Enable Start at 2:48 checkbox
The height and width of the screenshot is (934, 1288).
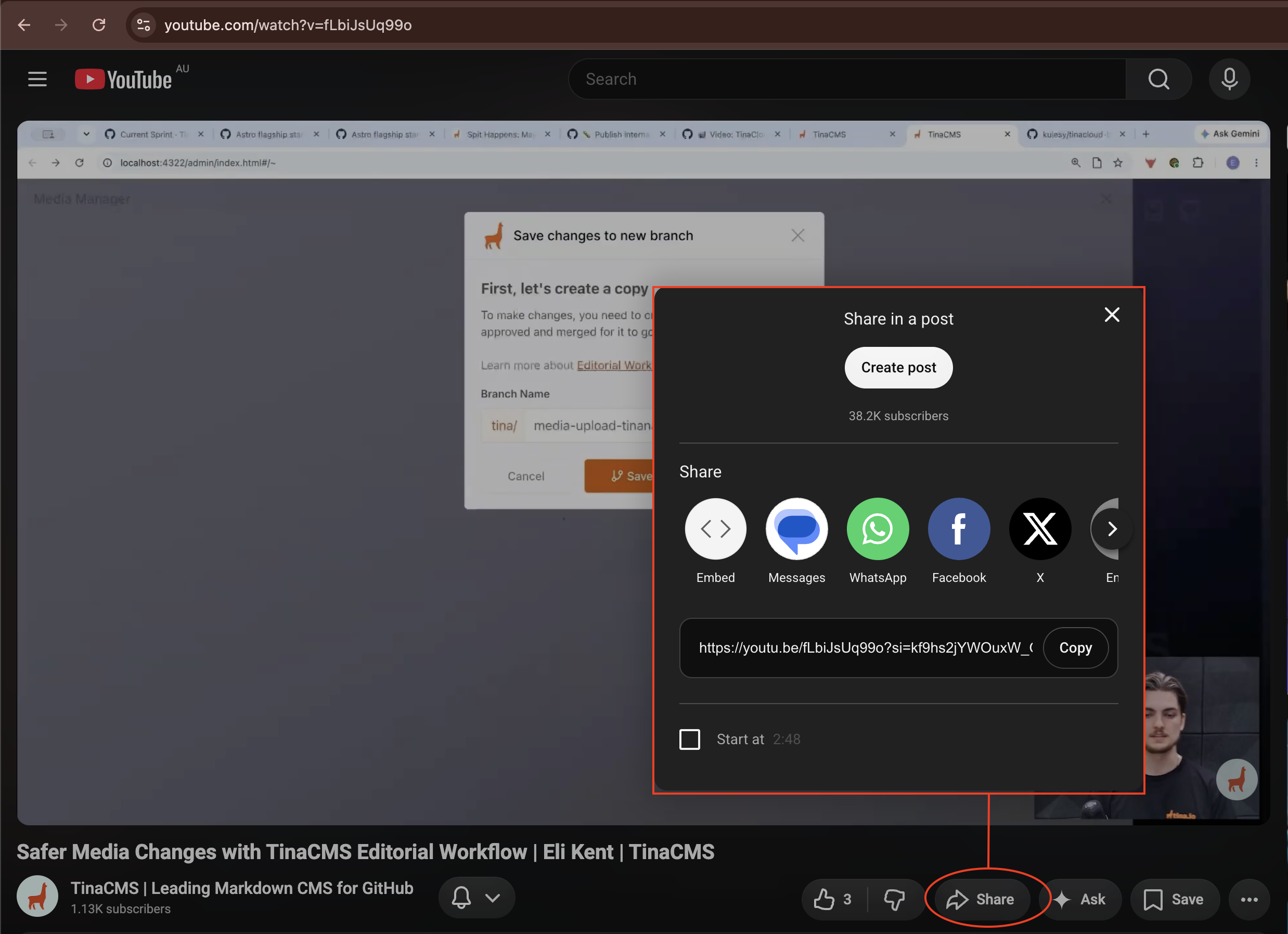point(689,740)
